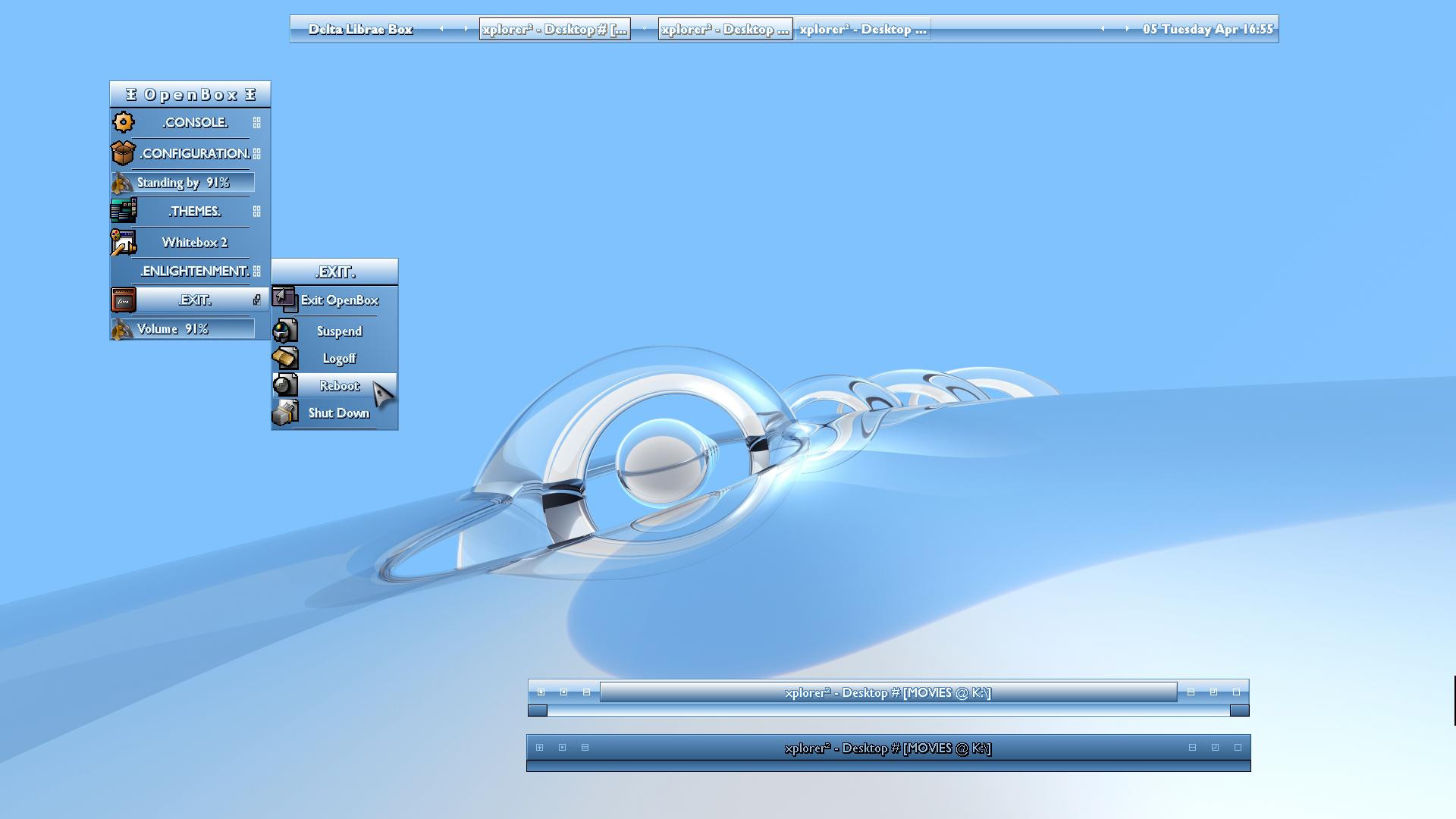1456x819 pixels.
Task: Click the Logoff eraser icon
Action: [x=285, y=358]
